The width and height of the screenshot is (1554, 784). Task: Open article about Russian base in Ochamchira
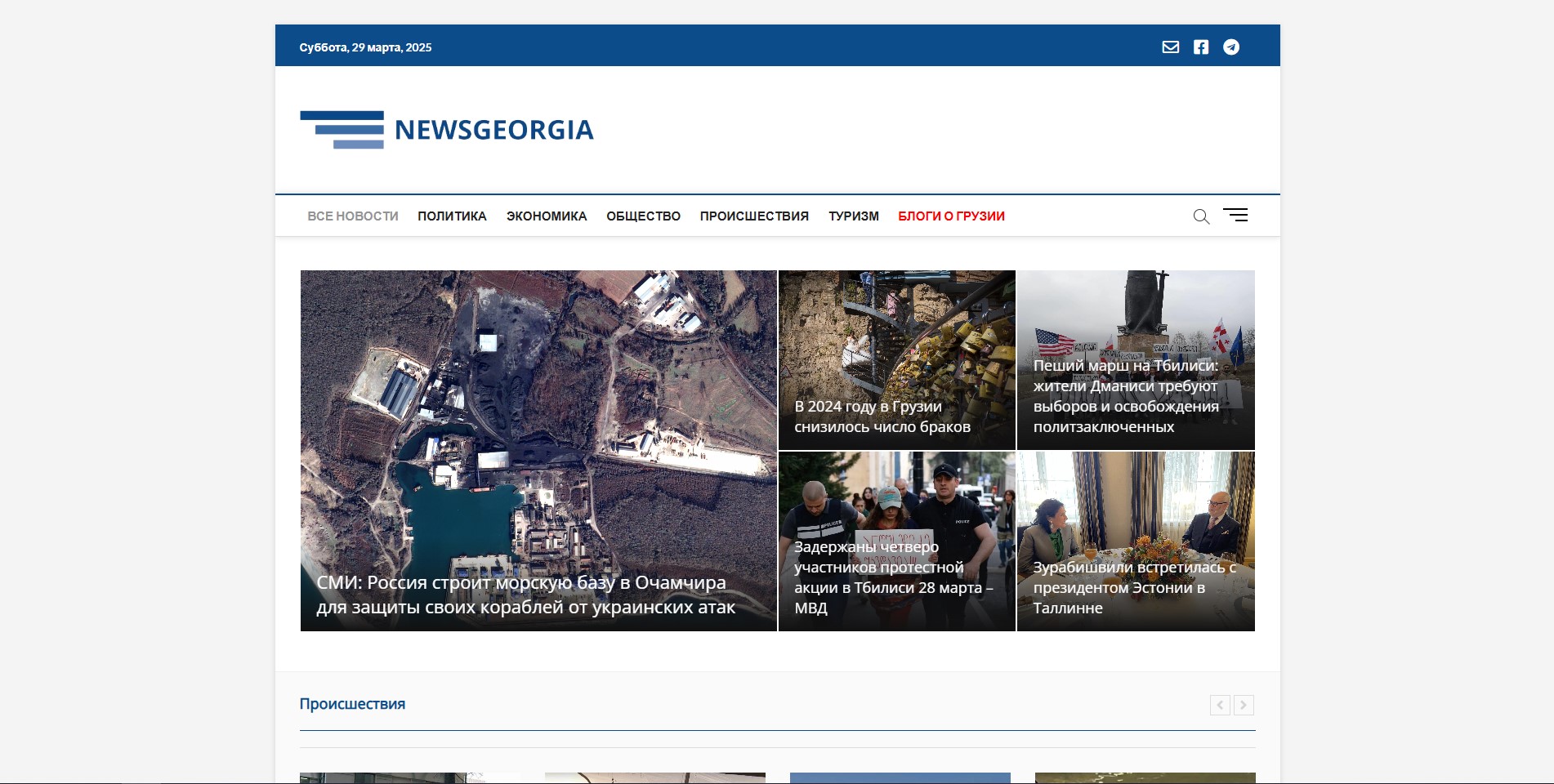click(525, 595)
